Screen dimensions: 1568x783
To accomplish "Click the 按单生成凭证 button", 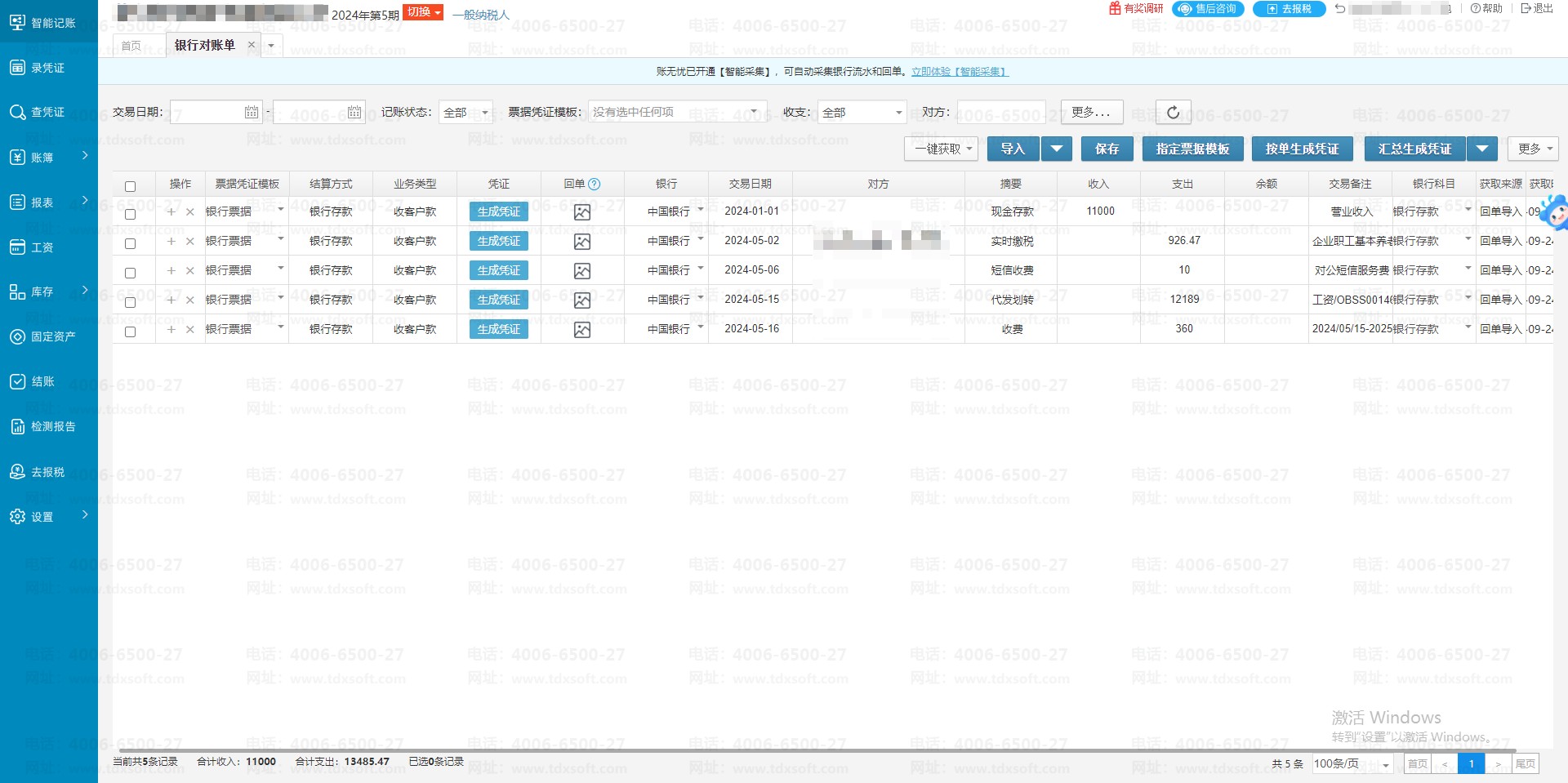I will point(1302,149).
